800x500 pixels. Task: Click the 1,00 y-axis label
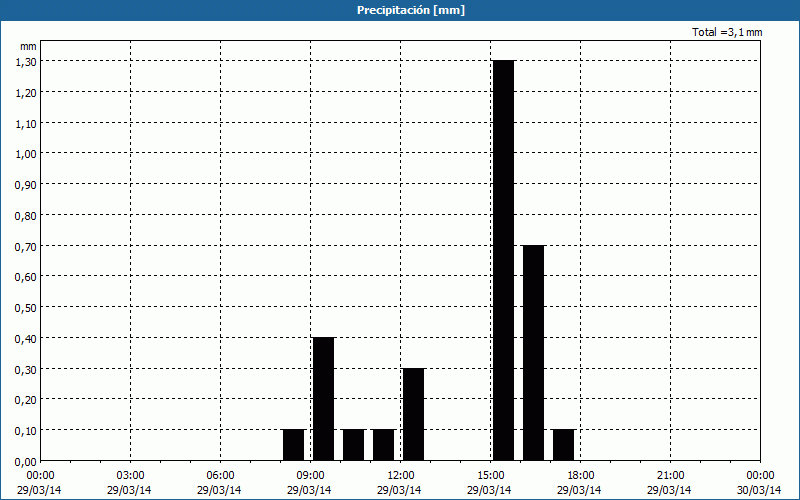pos(26,154)
